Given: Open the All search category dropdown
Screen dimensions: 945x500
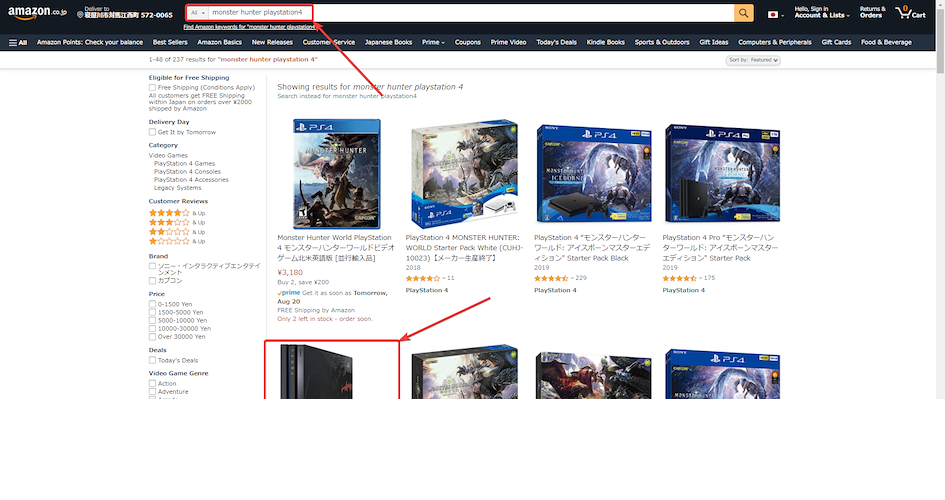Looking at the screenshot, I should click(x=197, y=13).
